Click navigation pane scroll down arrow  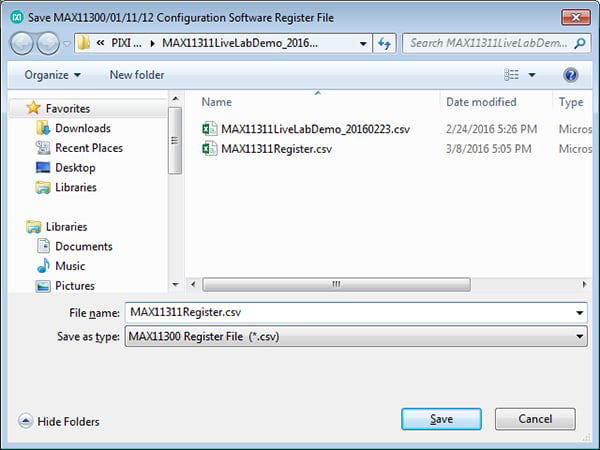click(175, 284)
